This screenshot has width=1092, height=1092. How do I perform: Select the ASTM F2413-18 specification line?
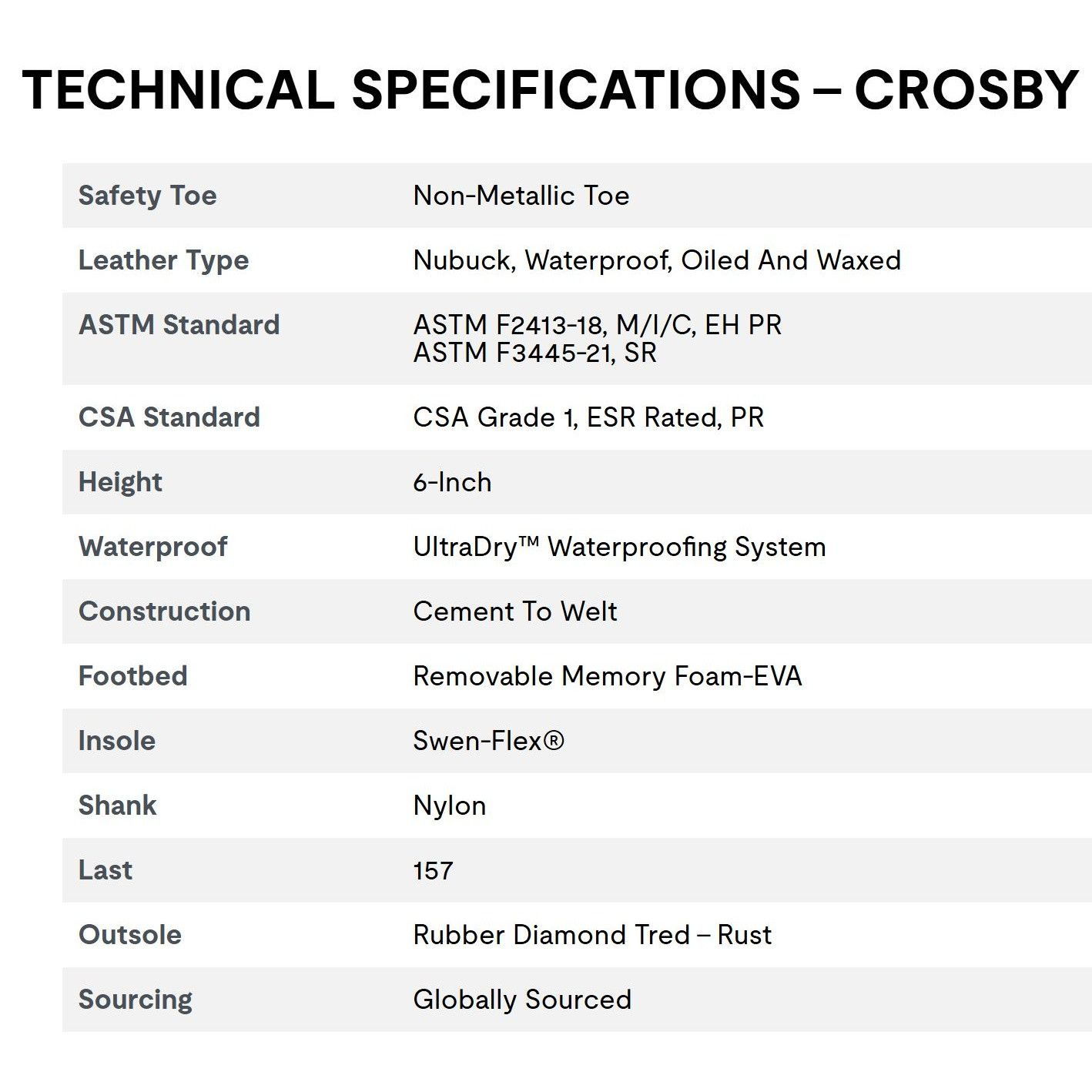(598, 325)
